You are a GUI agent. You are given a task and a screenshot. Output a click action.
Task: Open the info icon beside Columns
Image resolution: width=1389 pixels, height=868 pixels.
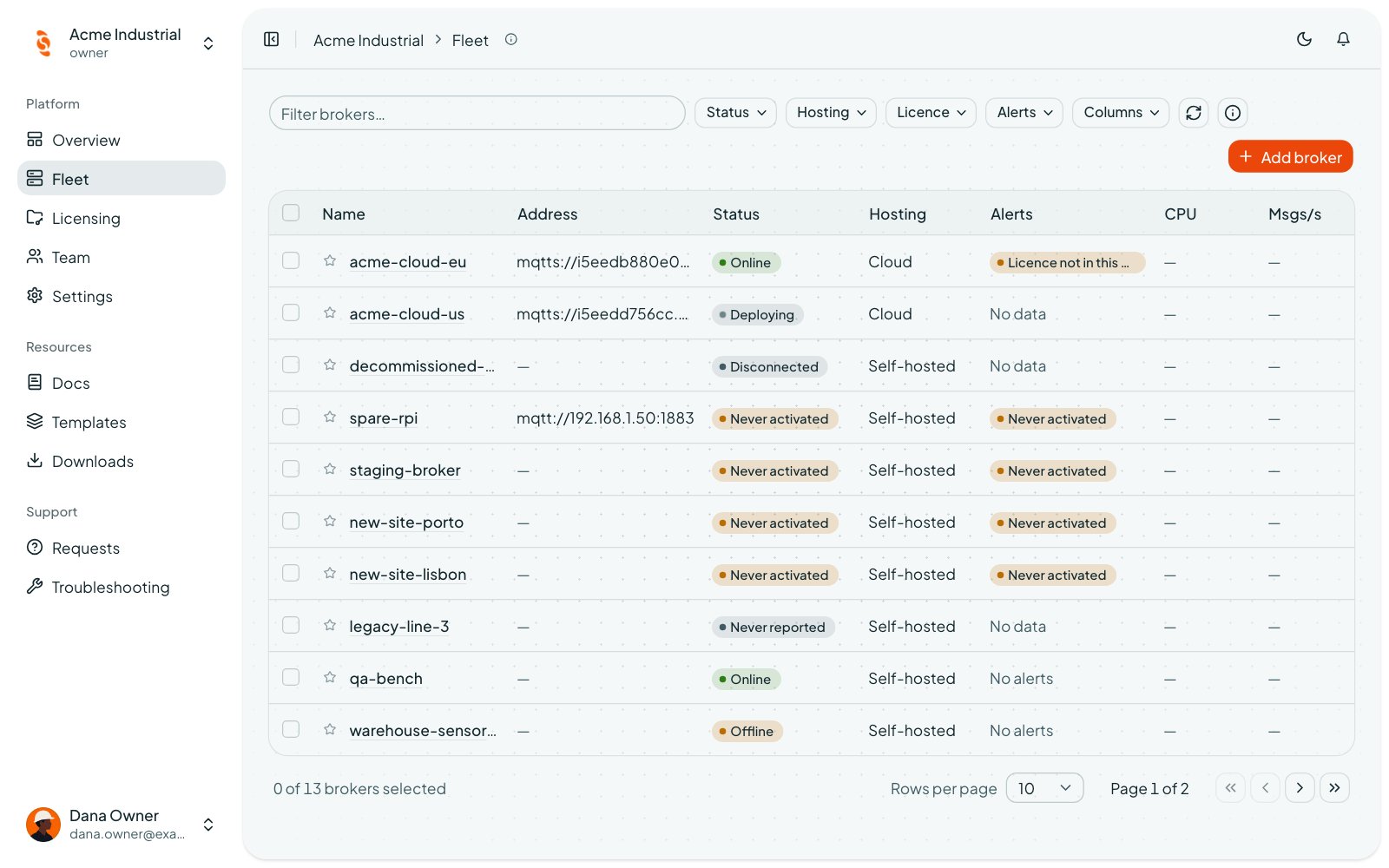(x=1233, y=113)
